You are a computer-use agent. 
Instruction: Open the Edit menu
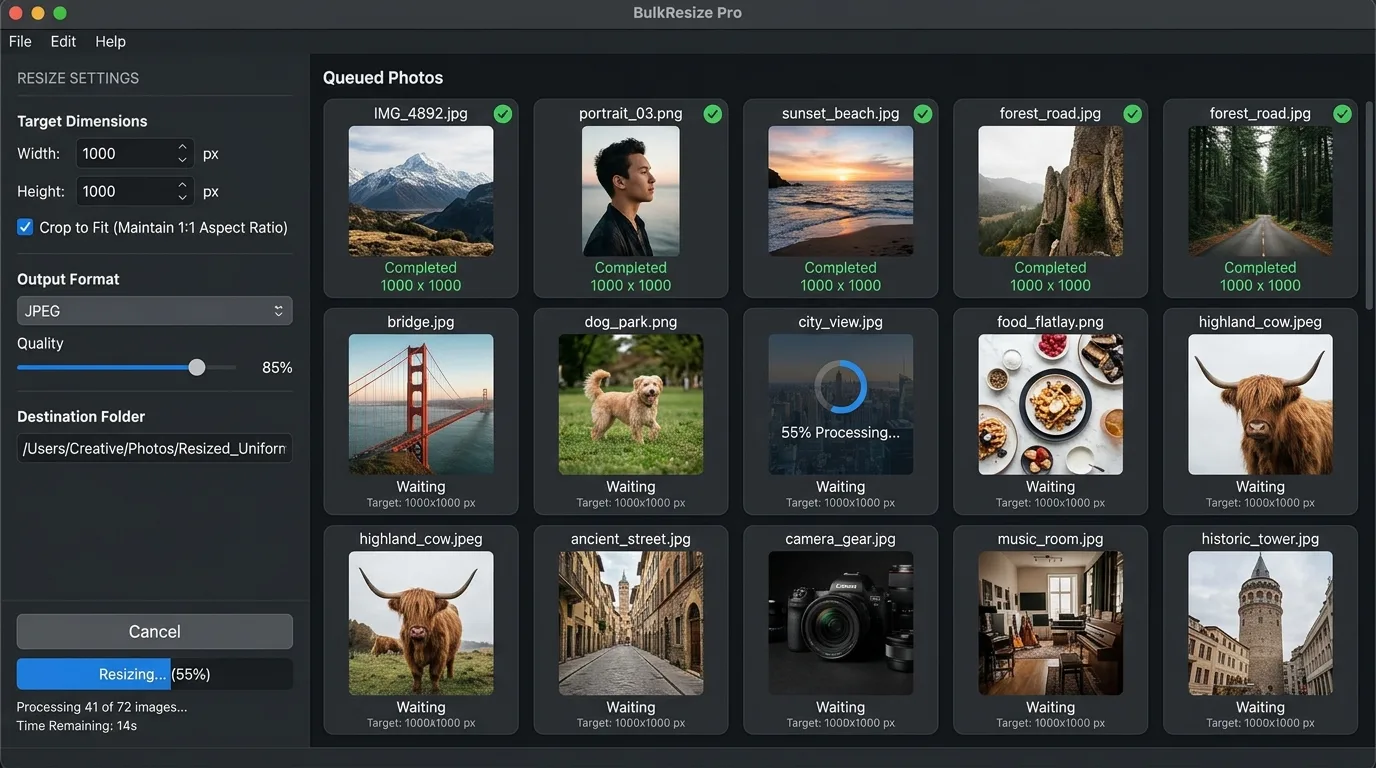pos(63,41)
